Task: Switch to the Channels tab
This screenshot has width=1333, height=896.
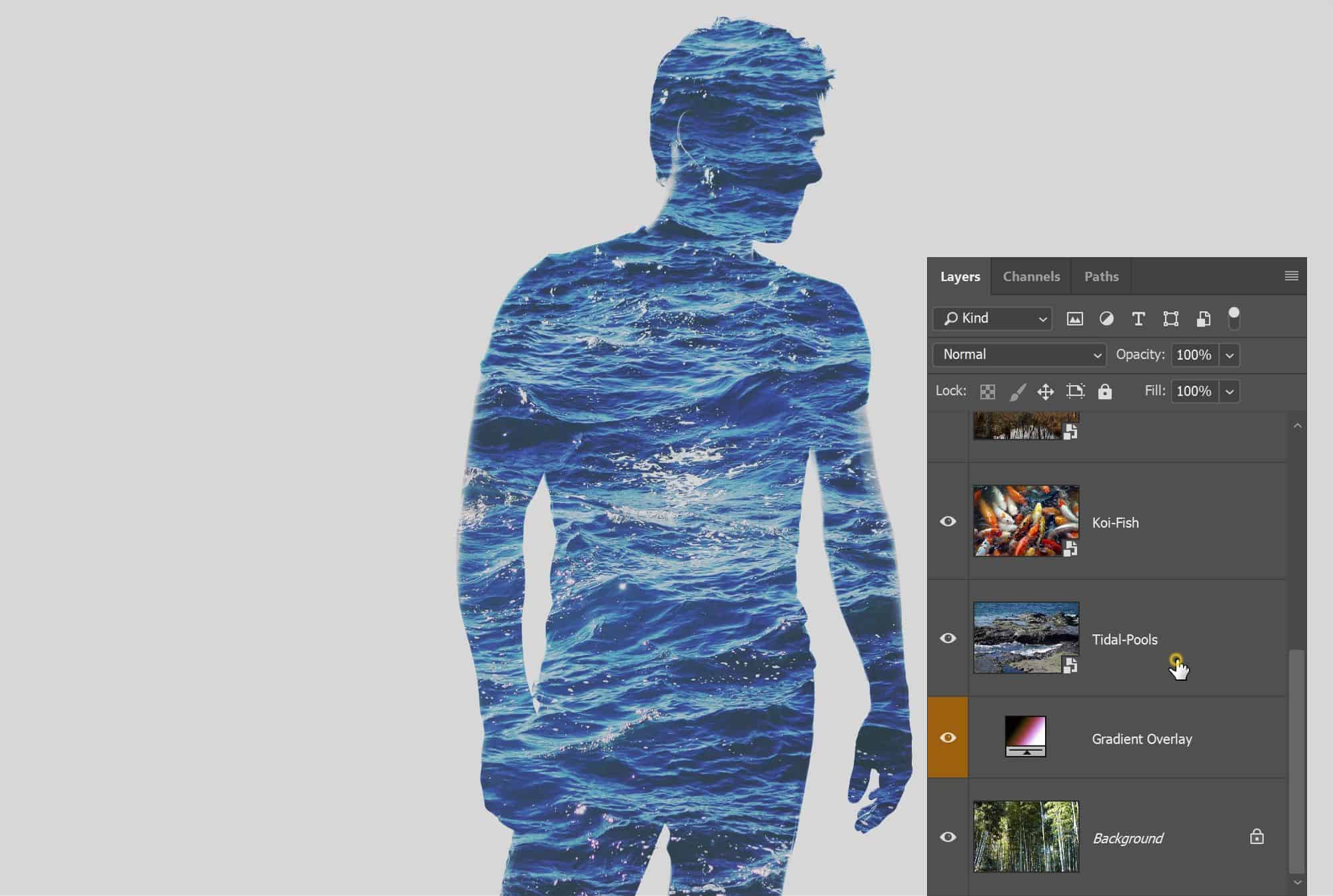Action: 1031,276
